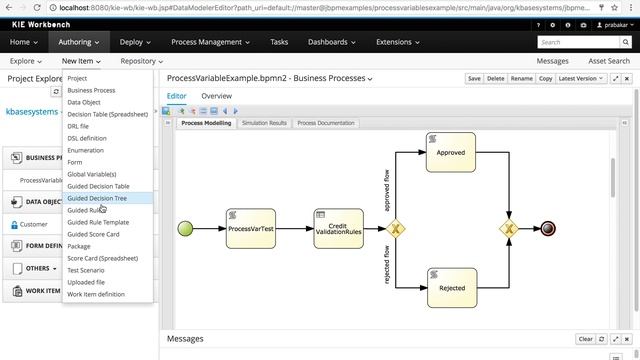Open the prabakar user menu

[x=615, y=25]
